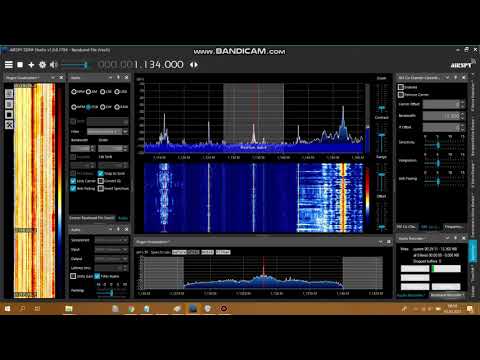Click the tuning style arrows beside the frequency
Image resolution: width=480 pixels, height=360 pixels.
[194, 65]
